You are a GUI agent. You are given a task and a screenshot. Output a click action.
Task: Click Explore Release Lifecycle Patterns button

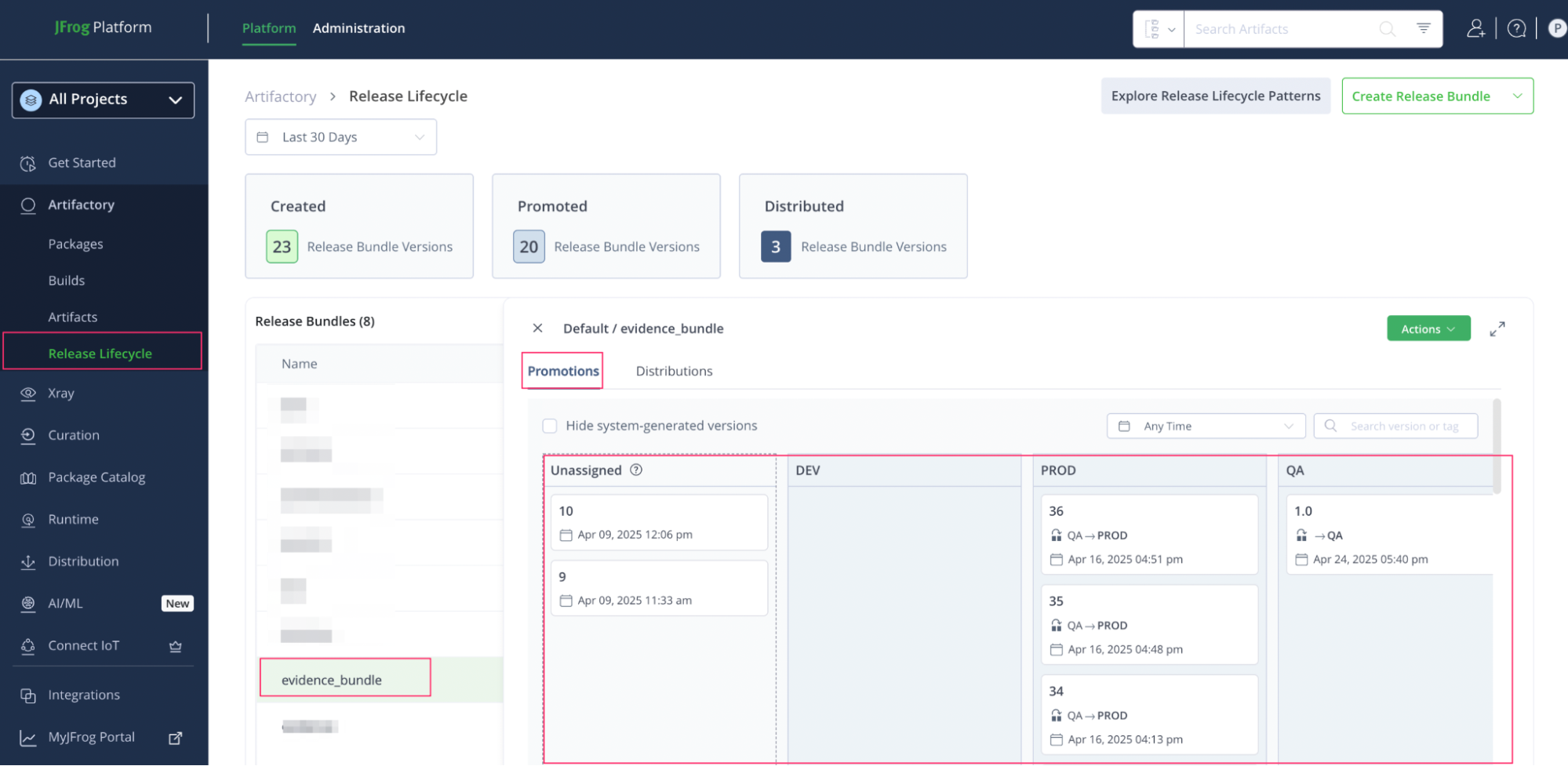click(1215, 96)
